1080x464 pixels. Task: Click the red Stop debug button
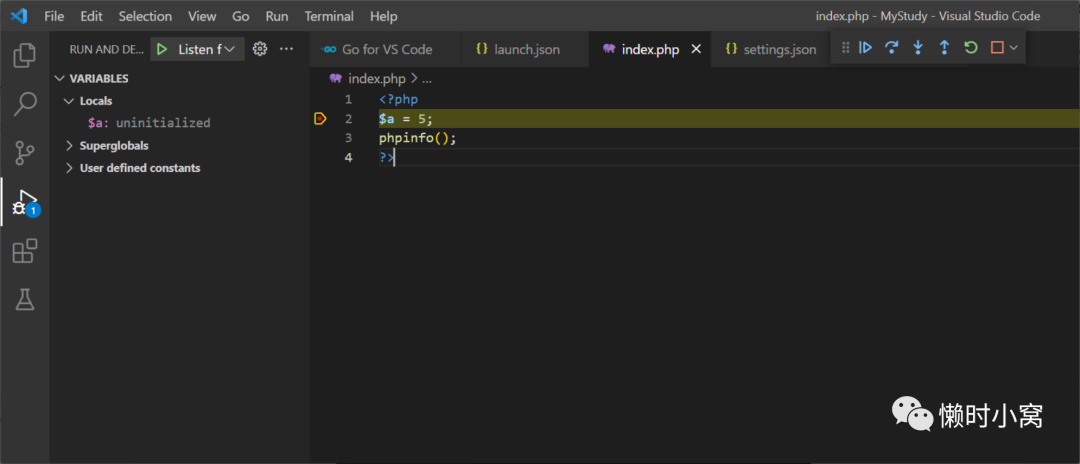pos(997,48)
